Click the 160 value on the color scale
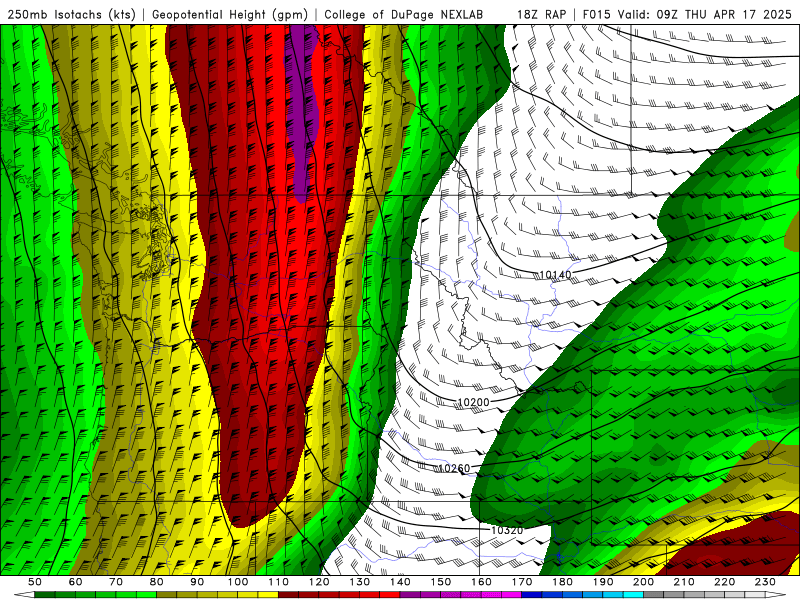 [x=481, y=582]
